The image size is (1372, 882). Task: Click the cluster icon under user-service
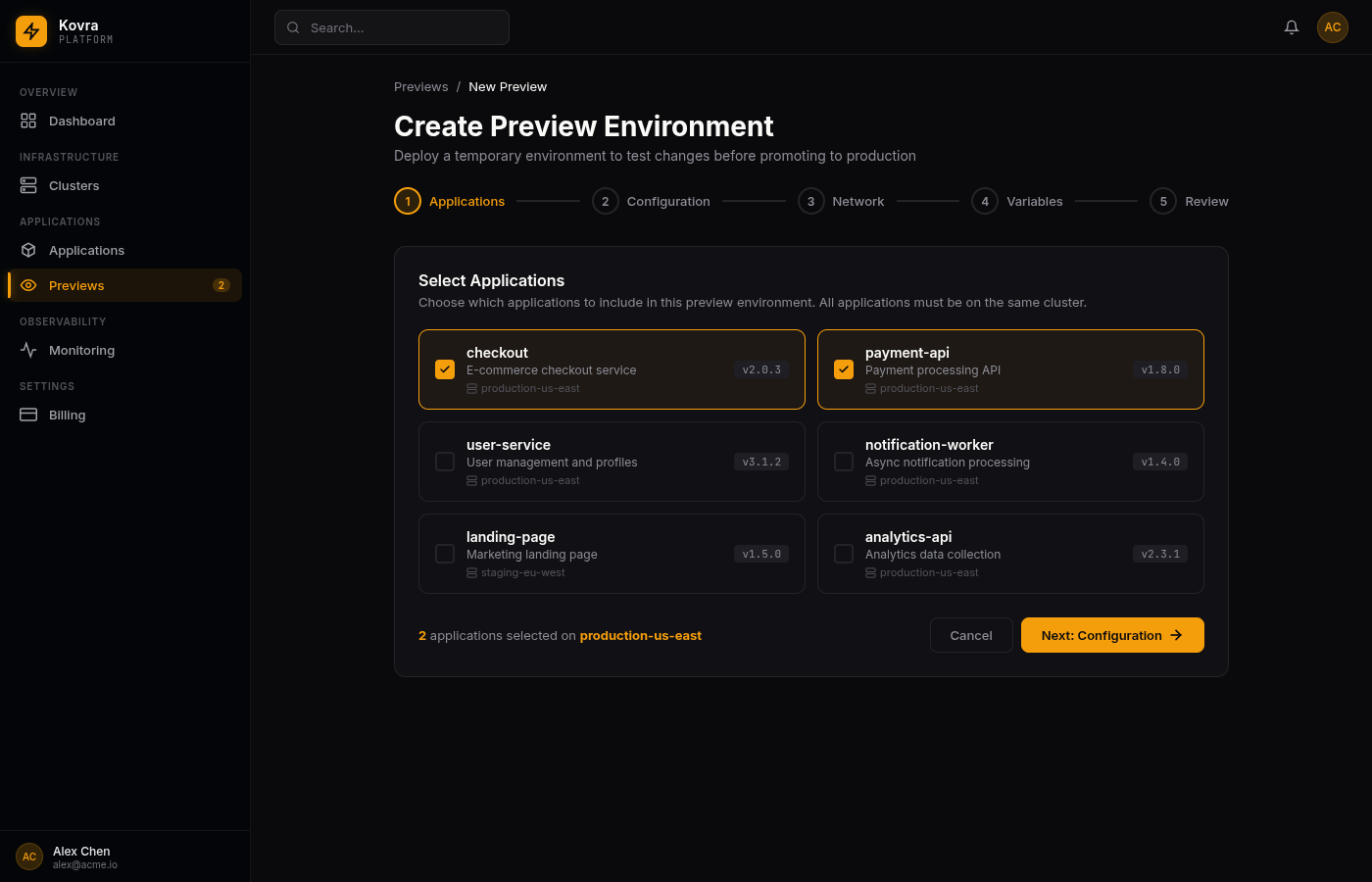pos(471,481)
